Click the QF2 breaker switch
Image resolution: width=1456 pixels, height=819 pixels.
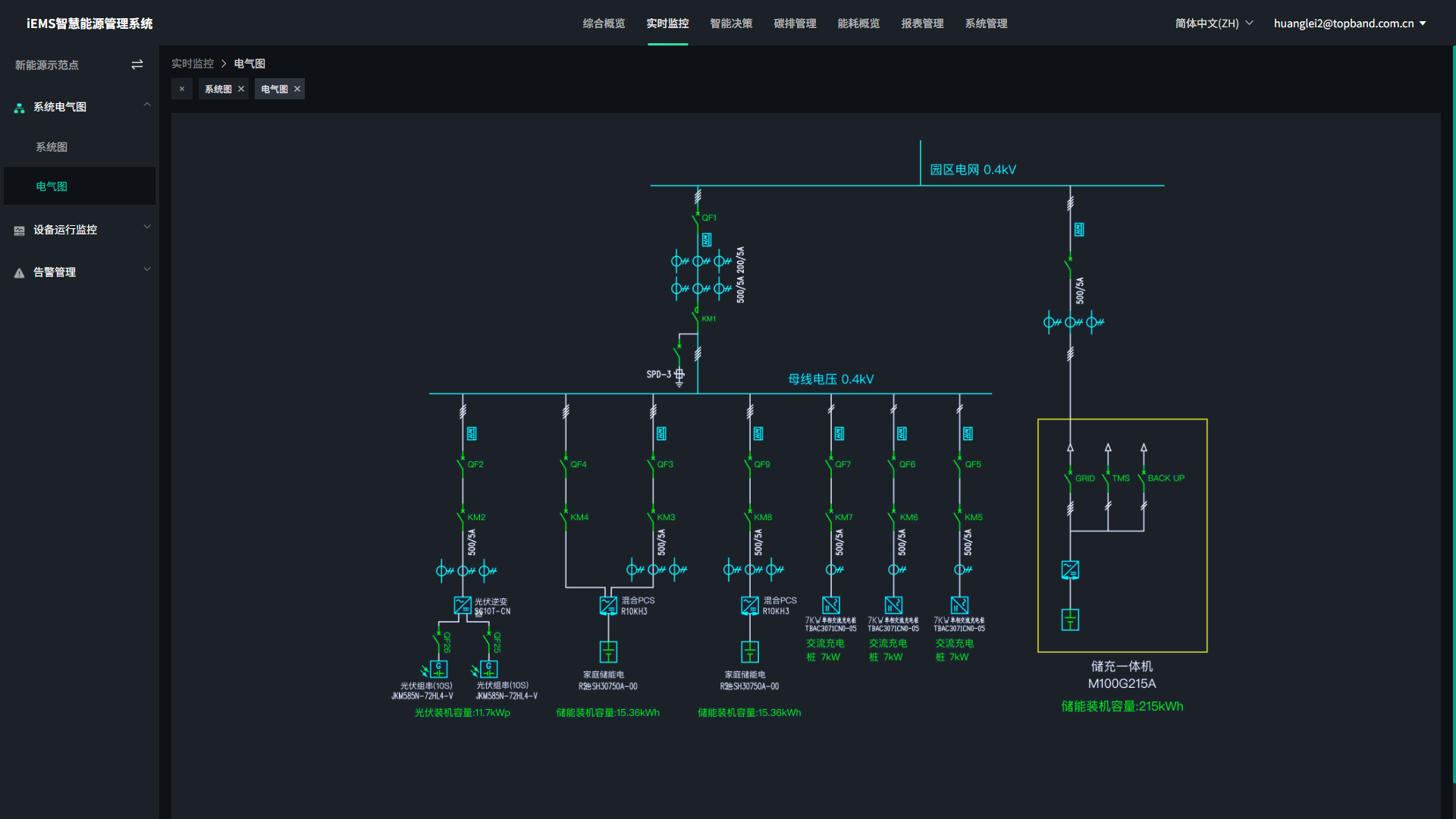coord(462,465)
